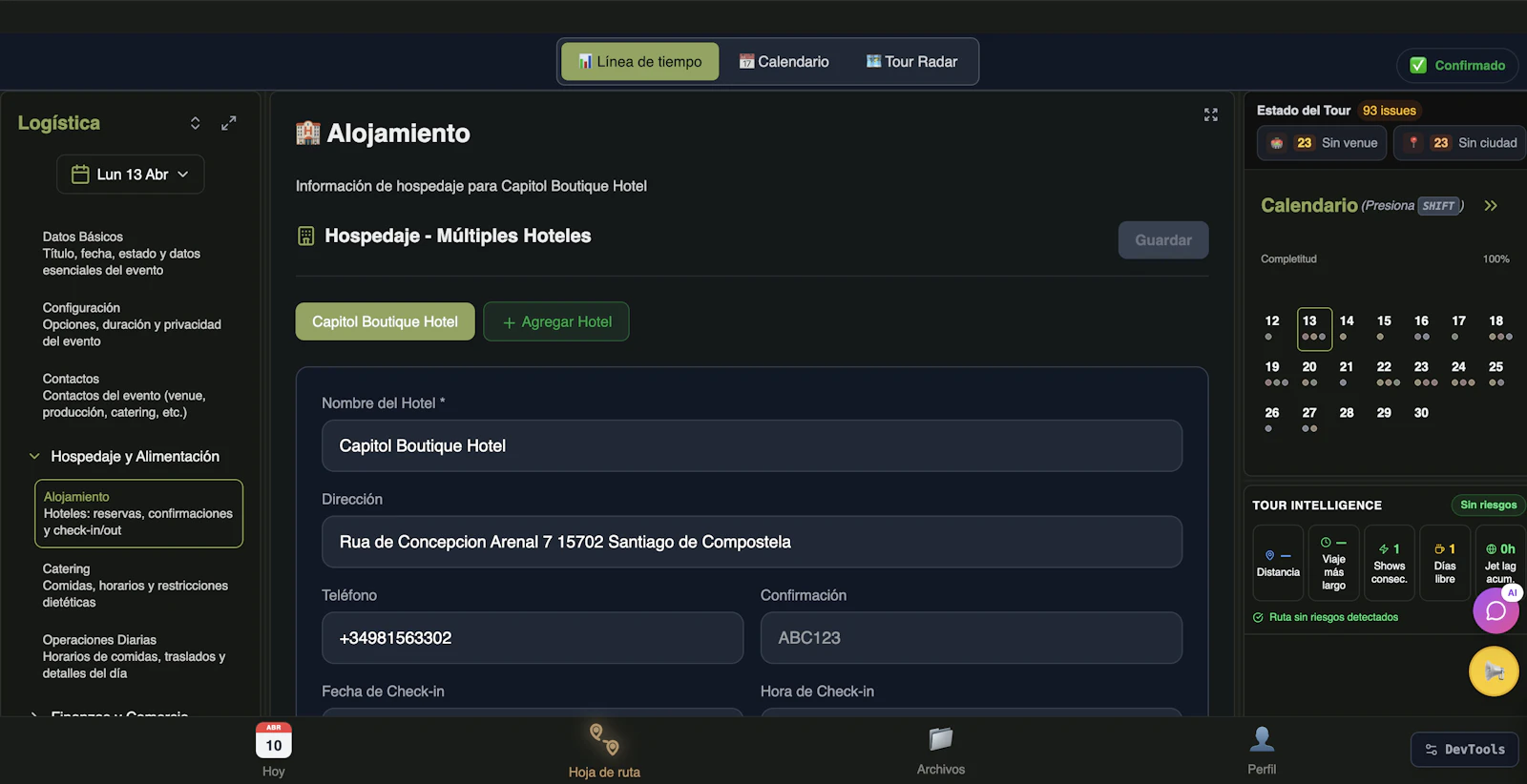Click the 23 Sin ciudad chip
The image size is (1527, 784).
click(x=1460, y=143)
